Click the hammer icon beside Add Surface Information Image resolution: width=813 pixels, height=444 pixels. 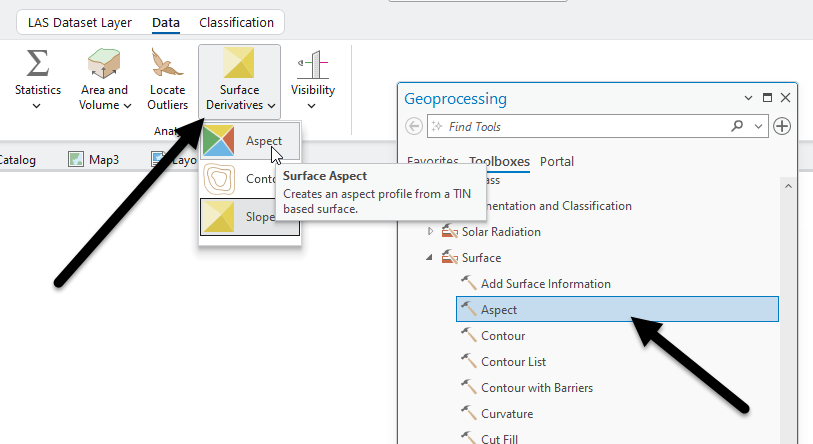[x=469, y=283]
